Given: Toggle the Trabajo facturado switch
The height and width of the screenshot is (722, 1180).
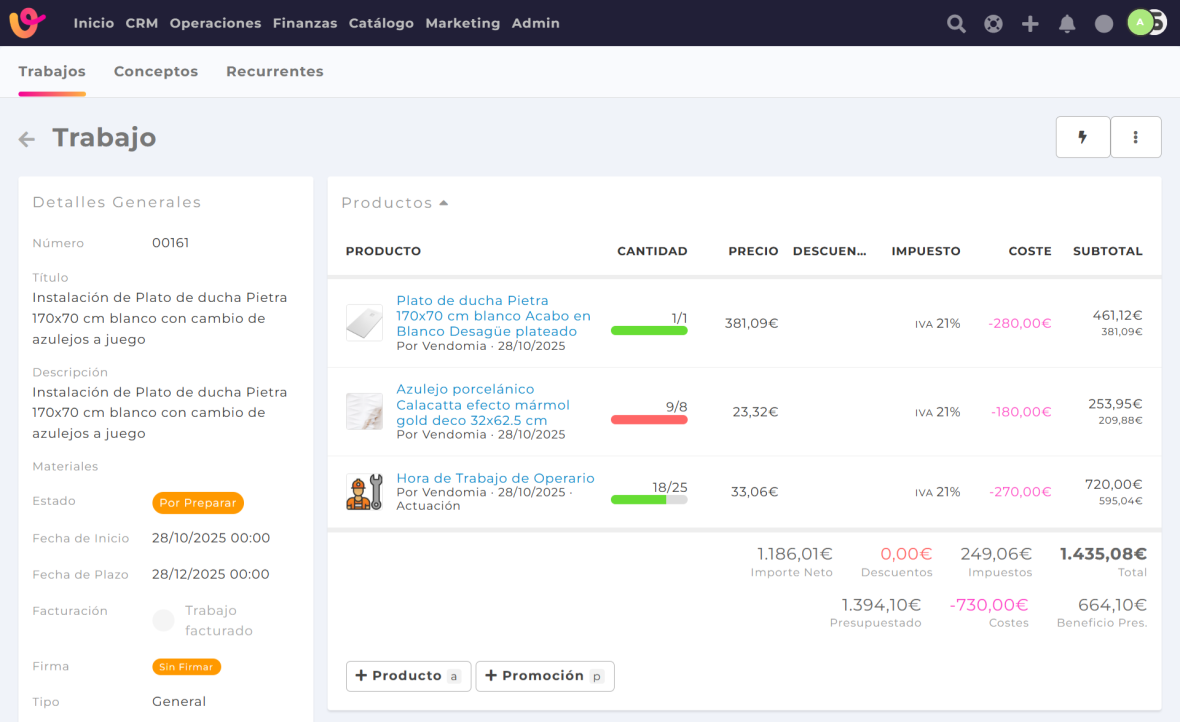Looking at the screenshot, I should coord(163,621).
